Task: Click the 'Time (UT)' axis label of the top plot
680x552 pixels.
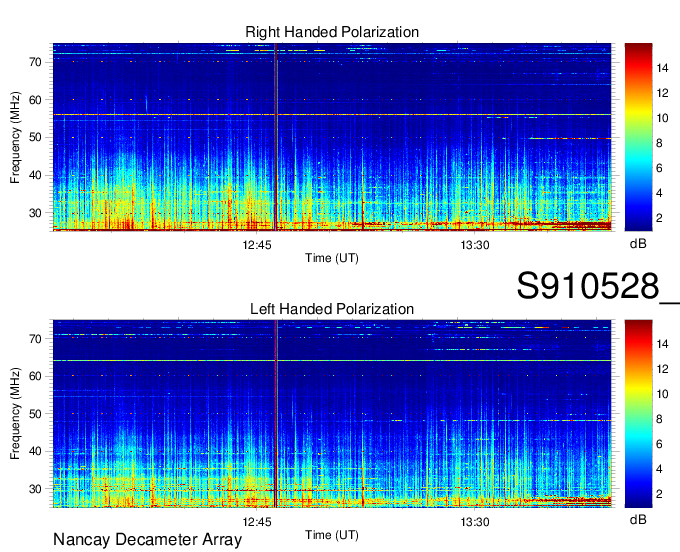Action: pos(332,258)
